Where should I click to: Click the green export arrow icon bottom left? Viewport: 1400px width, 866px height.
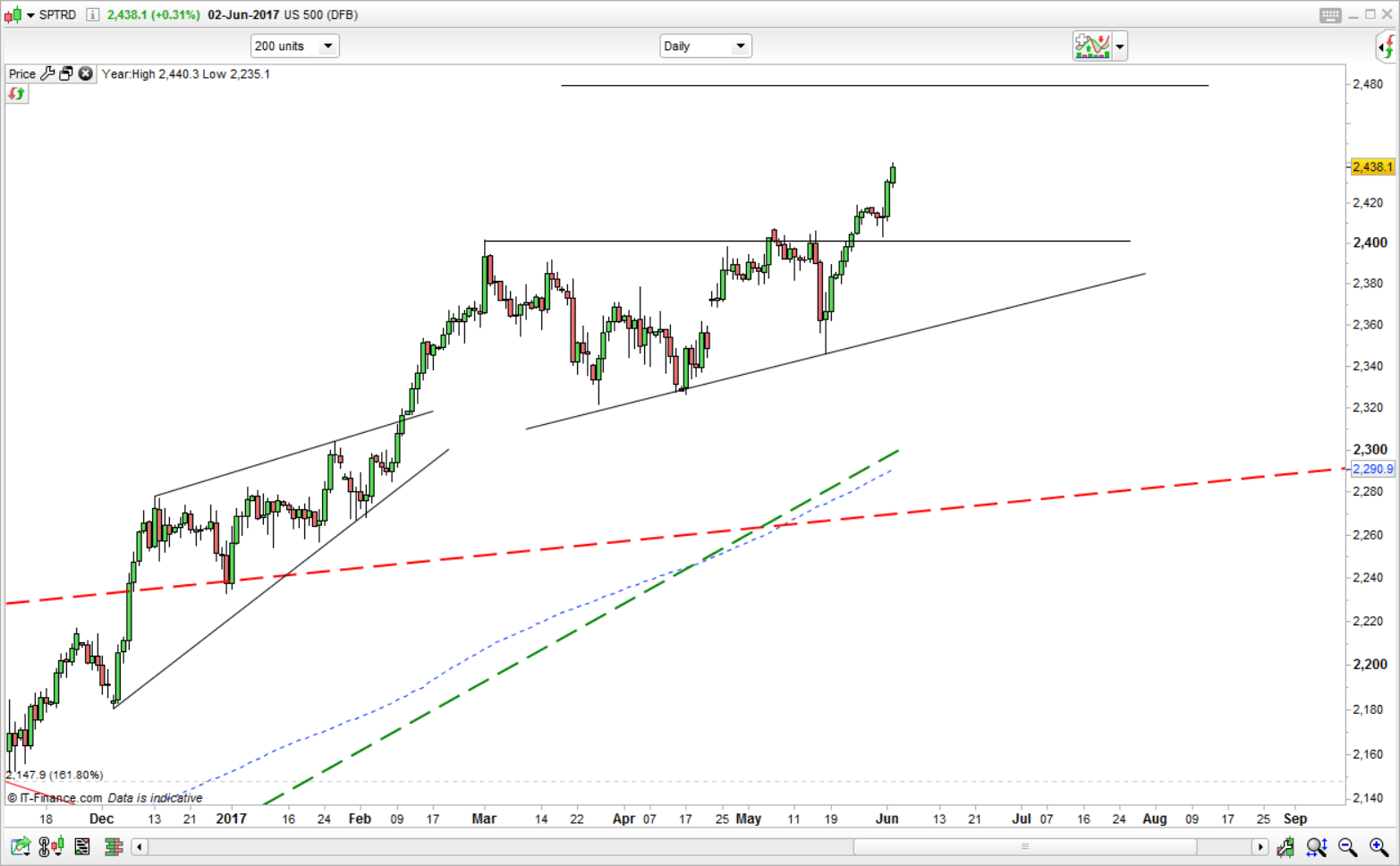18,845
